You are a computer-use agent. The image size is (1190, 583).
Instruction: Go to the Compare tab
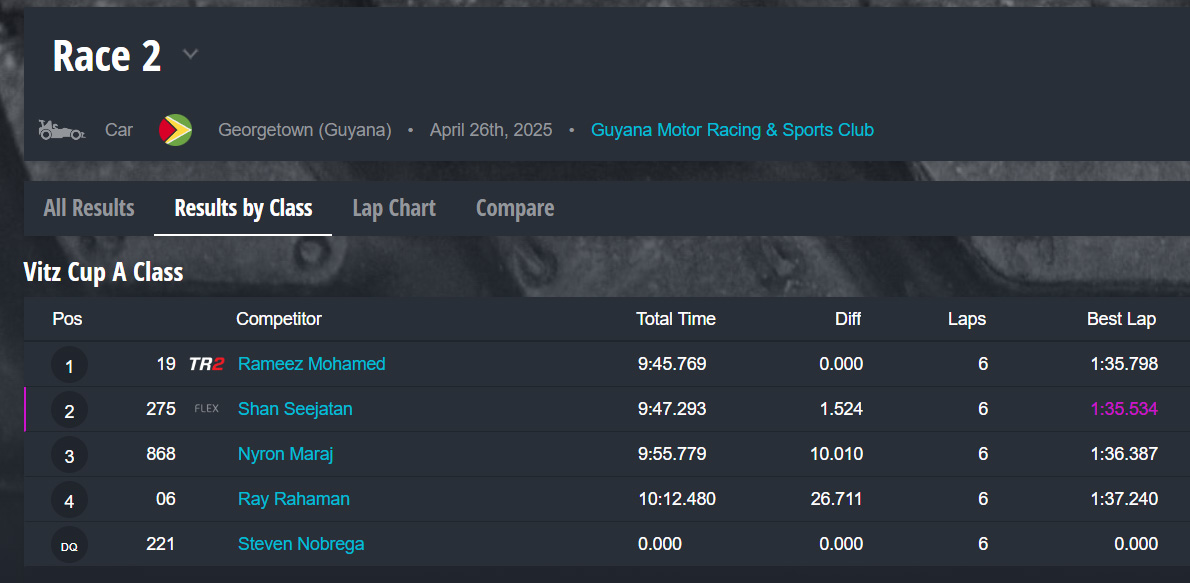[515, 208]
